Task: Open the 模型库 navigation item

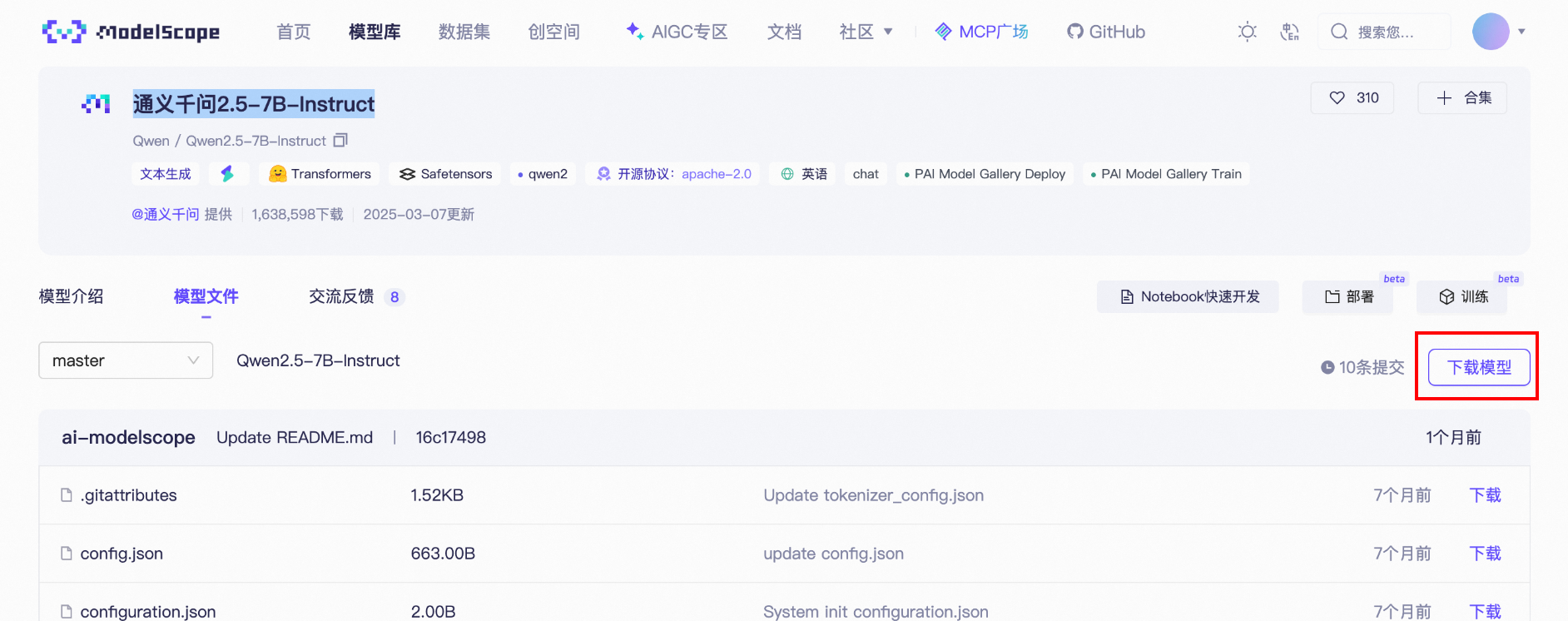Action: coord(375,32)
